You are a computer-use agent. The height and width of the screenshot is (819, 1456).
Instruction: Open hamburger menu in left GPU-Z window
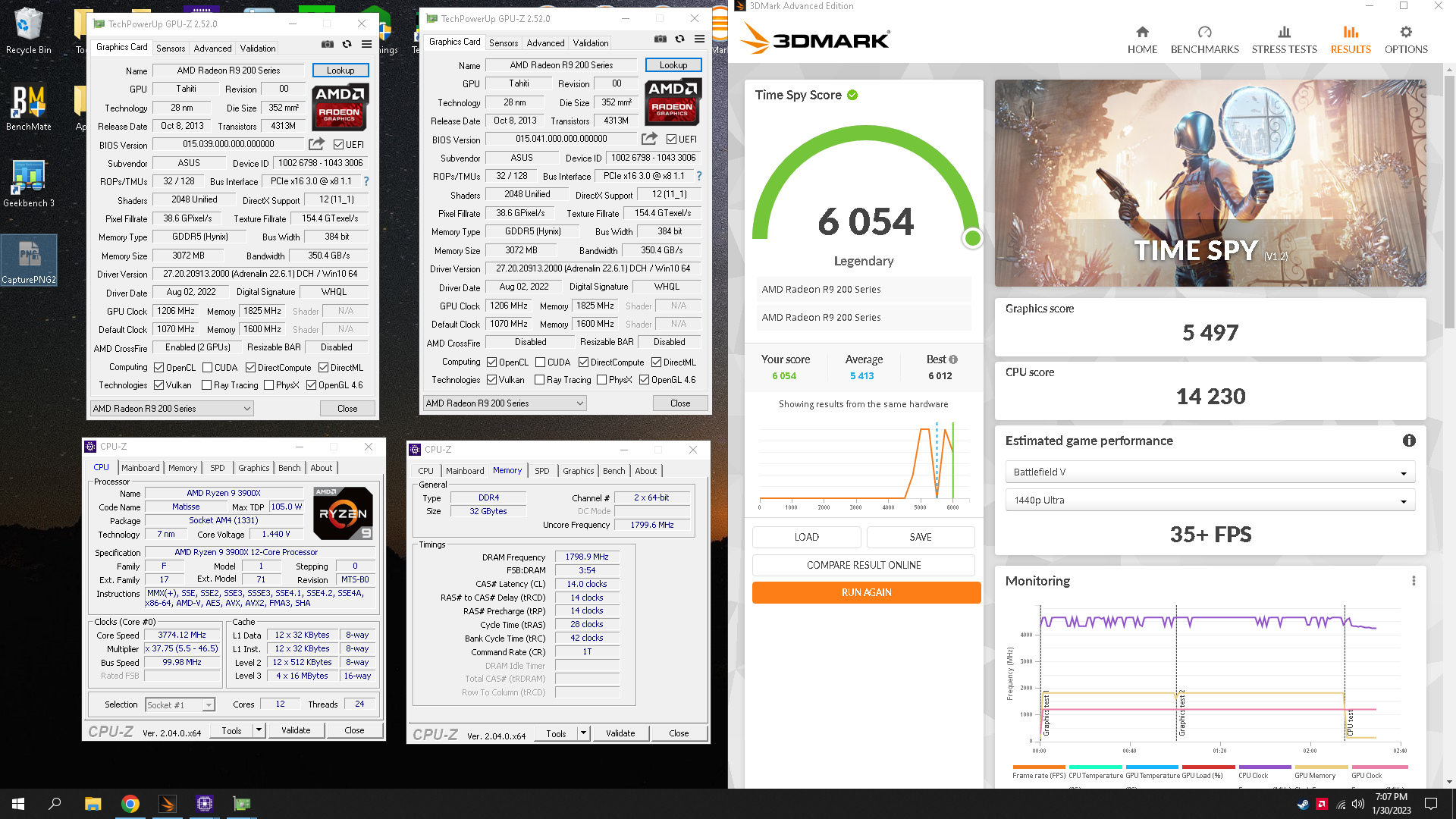(x=366, y=44)
